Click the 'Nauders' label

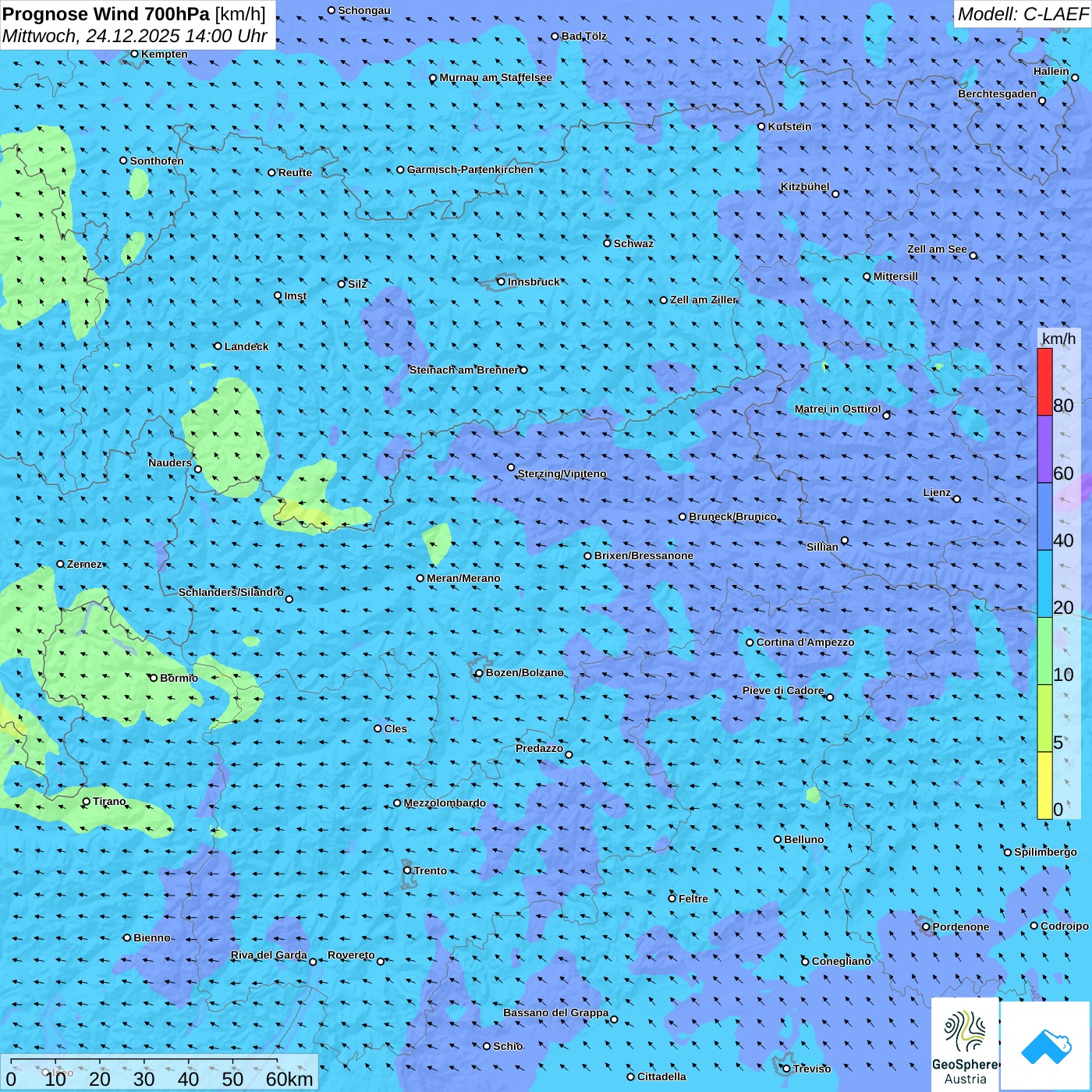(170, 463)
